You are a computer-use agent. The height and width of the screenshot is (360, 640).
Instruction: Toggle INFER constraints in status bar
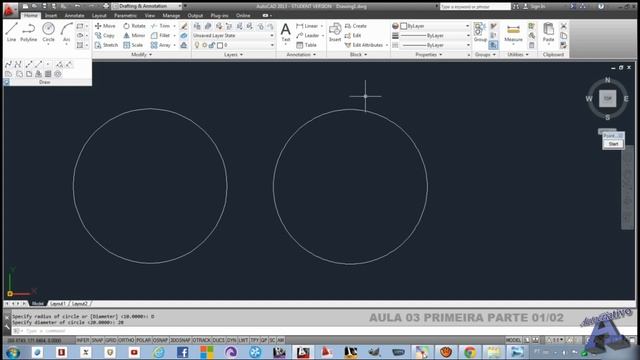click(x=82, y=340)
